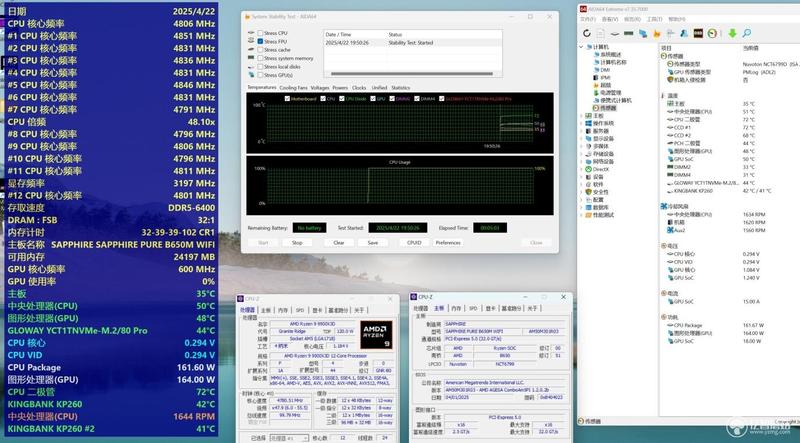The image size is (800, 443).
Task: Open Preferences in Stability Test
Action: tap(448, 243)
